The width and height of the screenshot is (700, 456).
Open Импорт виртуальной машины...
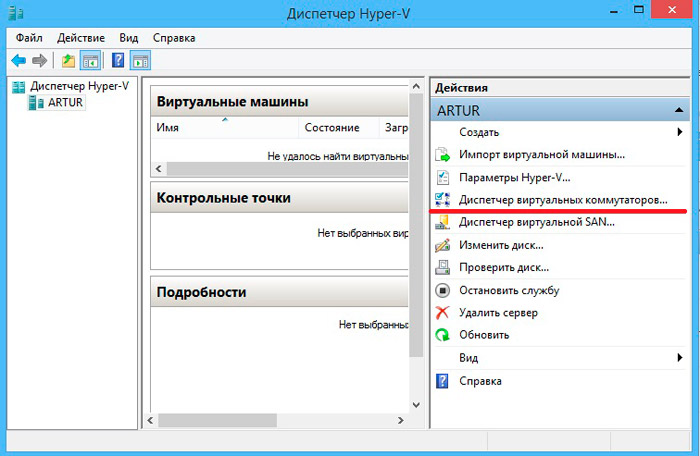tap(542, 155)
